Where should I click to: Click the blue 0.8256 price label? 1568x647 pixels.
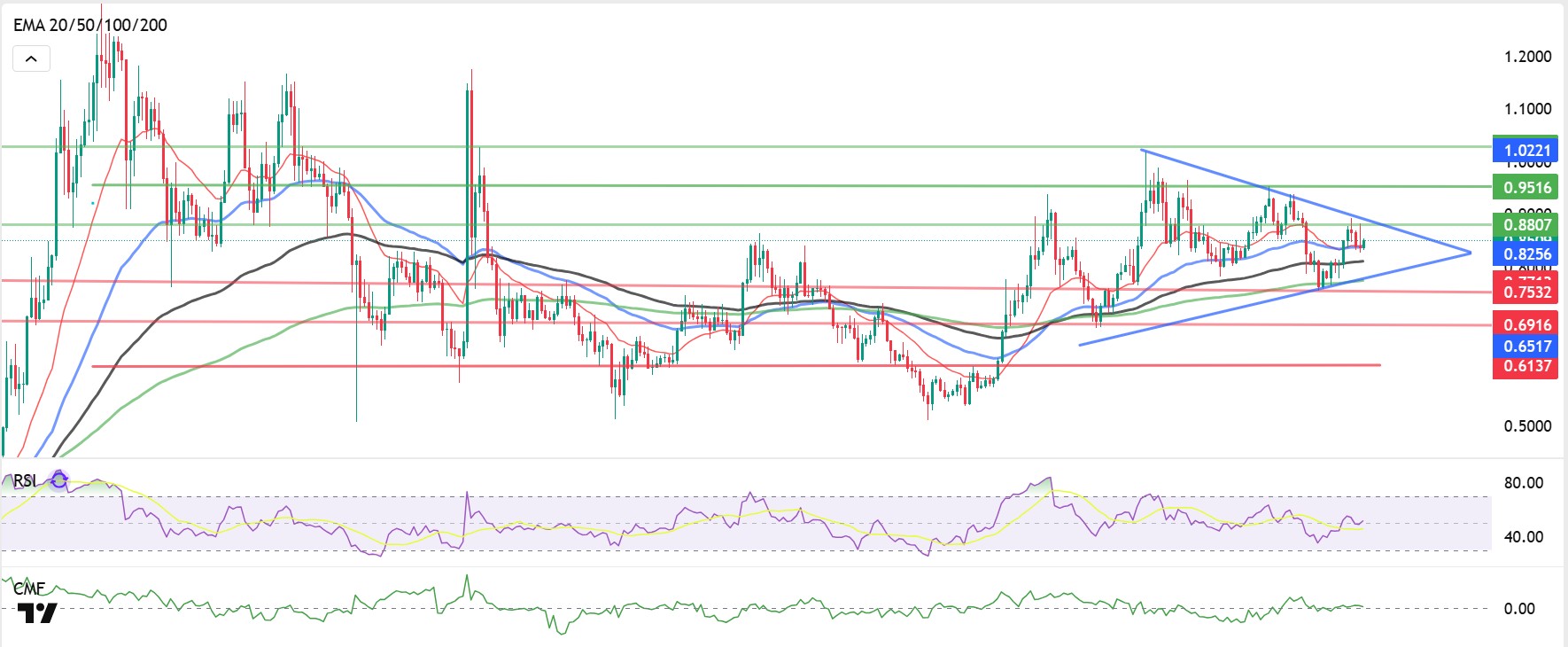point(1525,254)
